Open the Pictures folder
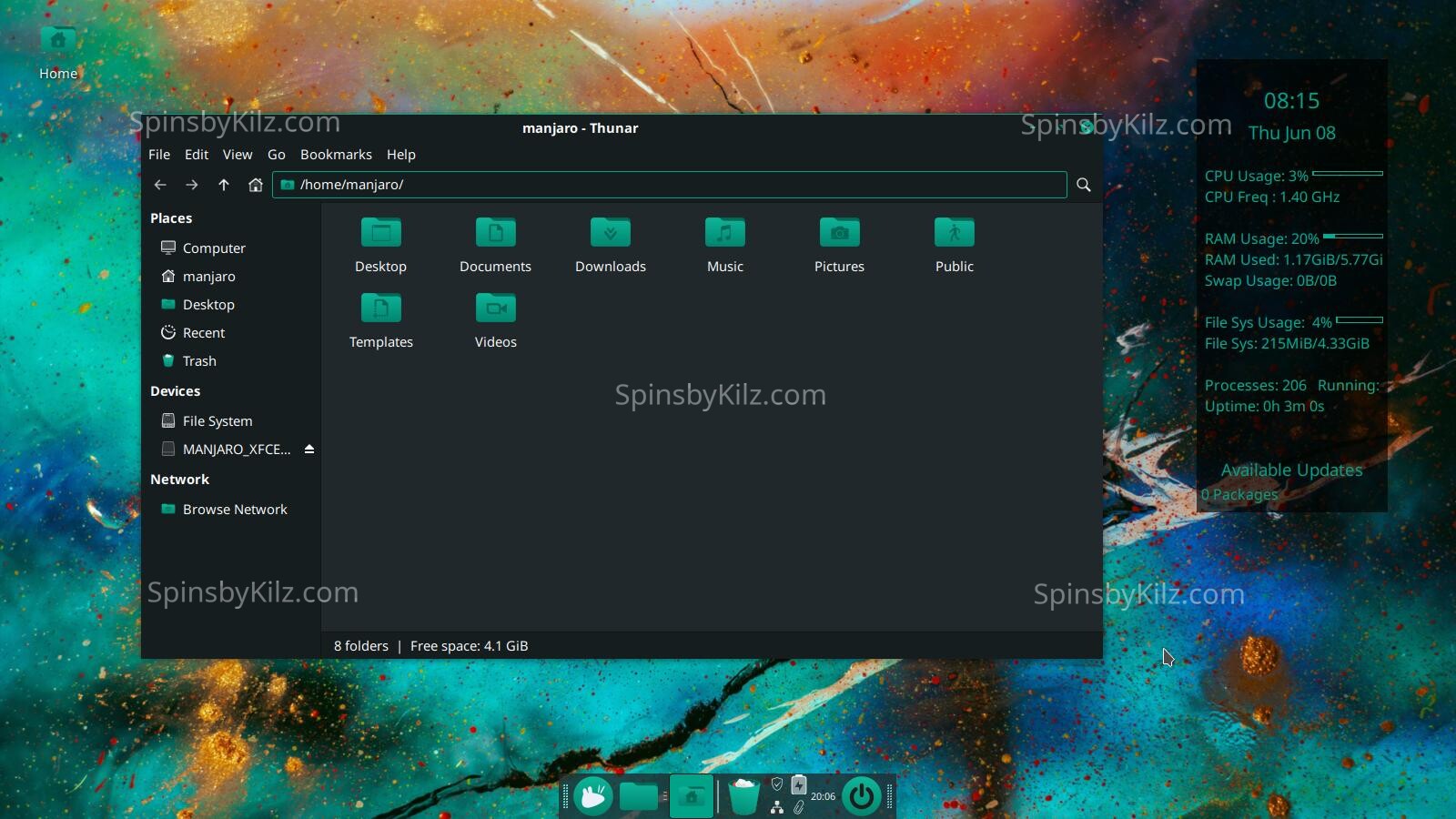Image resolution: width=1456 pixels, height=819 pixels. (x=839, y=234)
